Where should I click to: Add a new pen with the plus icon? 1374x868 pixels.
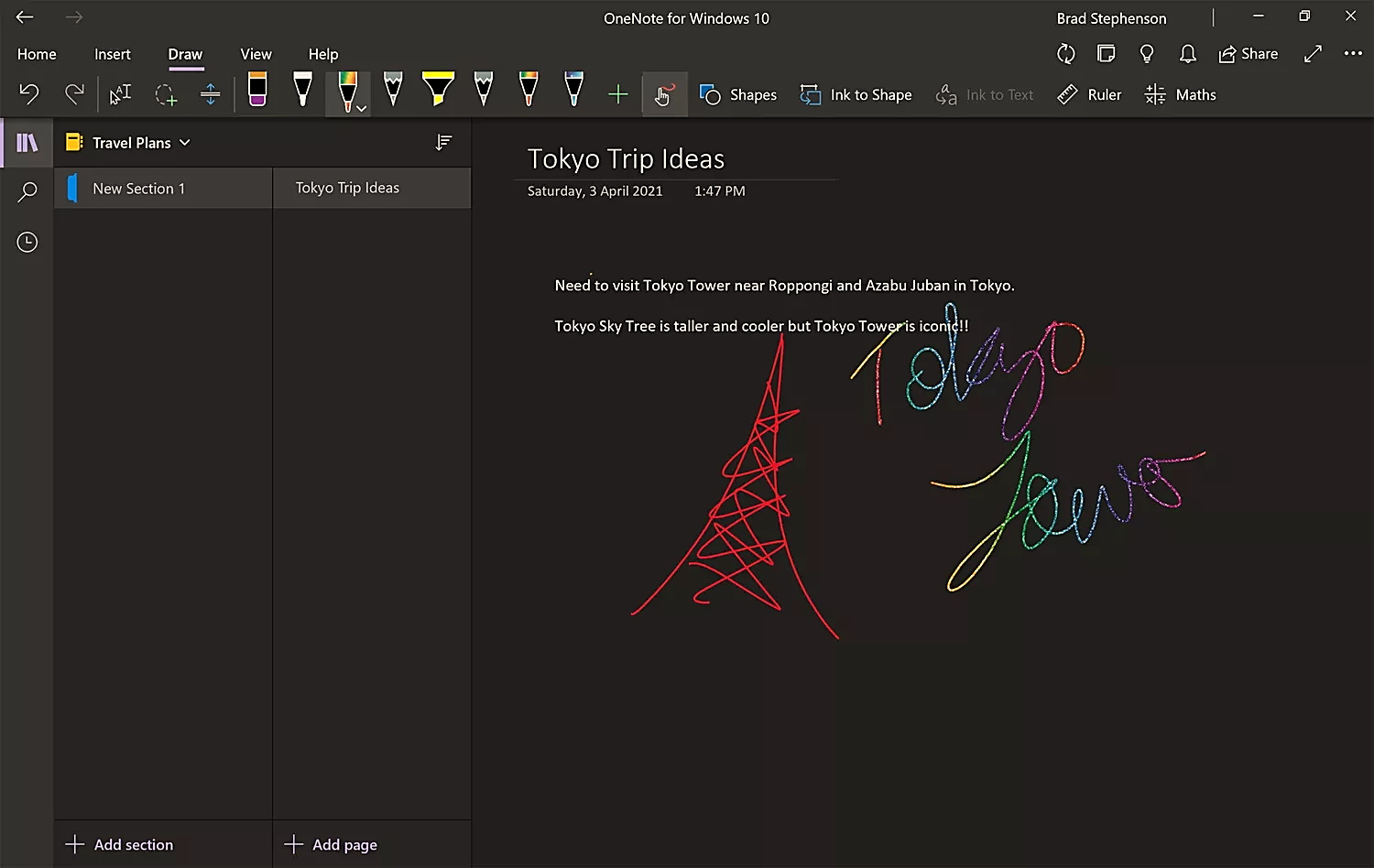(618, 93)
